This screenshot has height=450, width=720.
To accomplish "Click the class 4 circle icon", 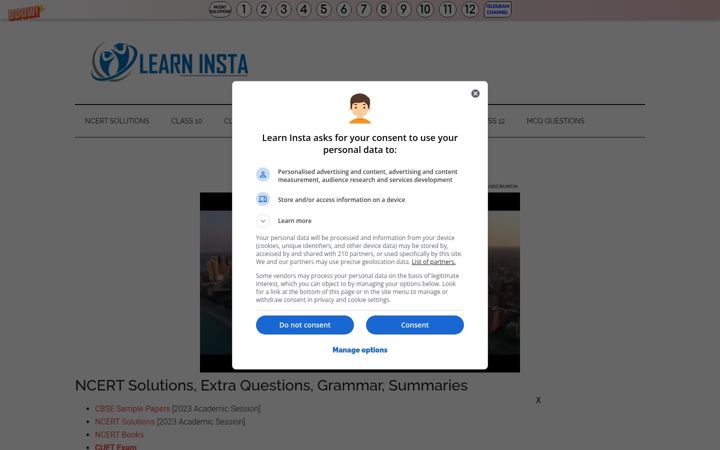I will [304, 9].
